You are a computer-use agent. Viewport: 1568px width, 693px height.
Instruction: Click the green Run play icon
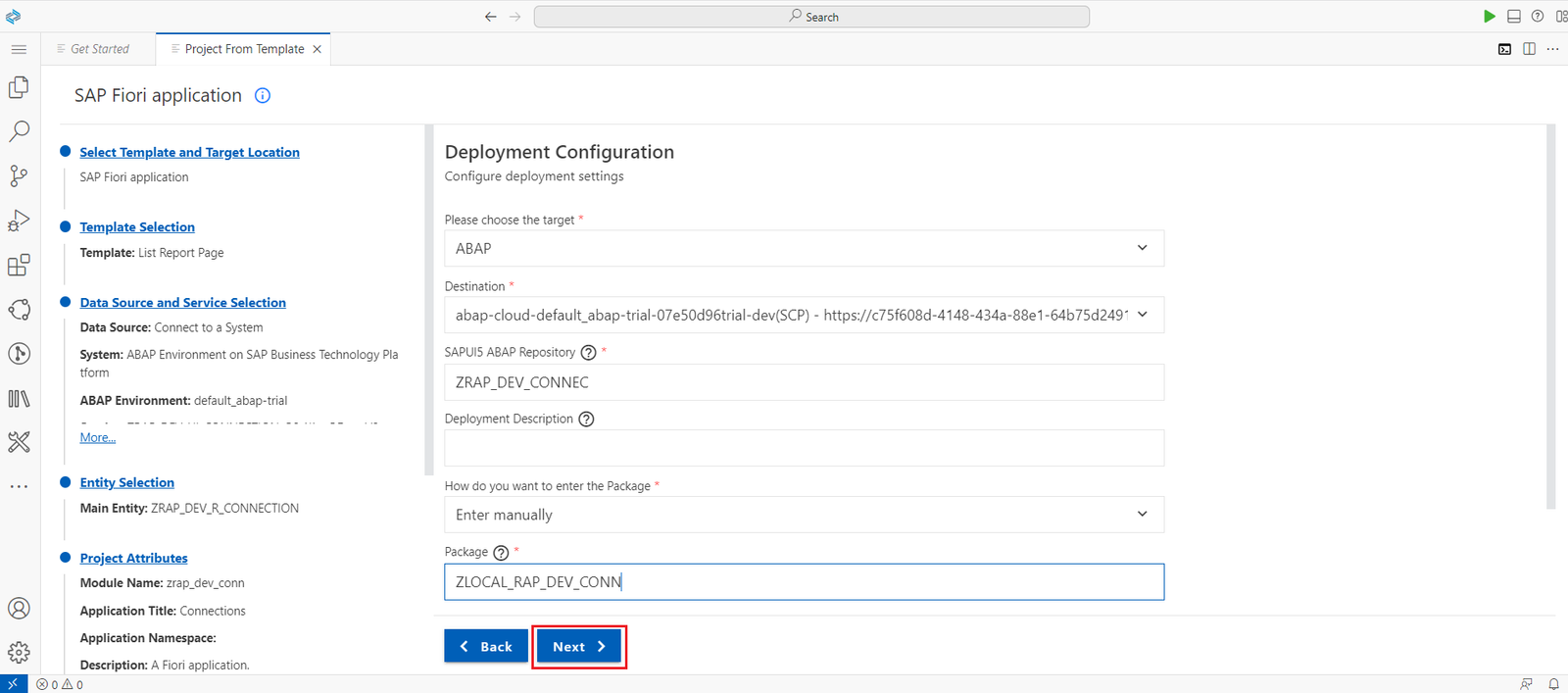(1489, 17)
